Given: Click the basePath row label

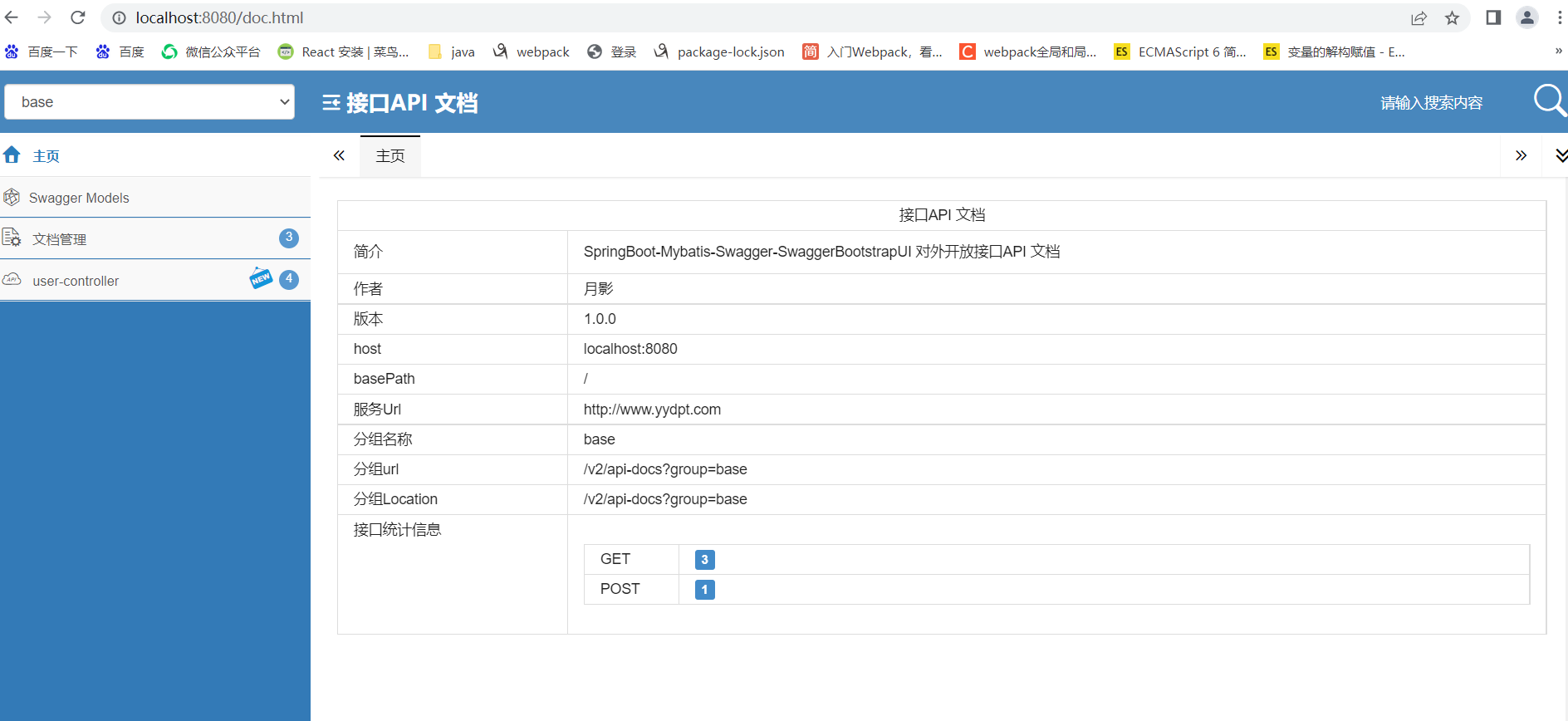Looking at the screenshot, I should [x=384, y=379].
